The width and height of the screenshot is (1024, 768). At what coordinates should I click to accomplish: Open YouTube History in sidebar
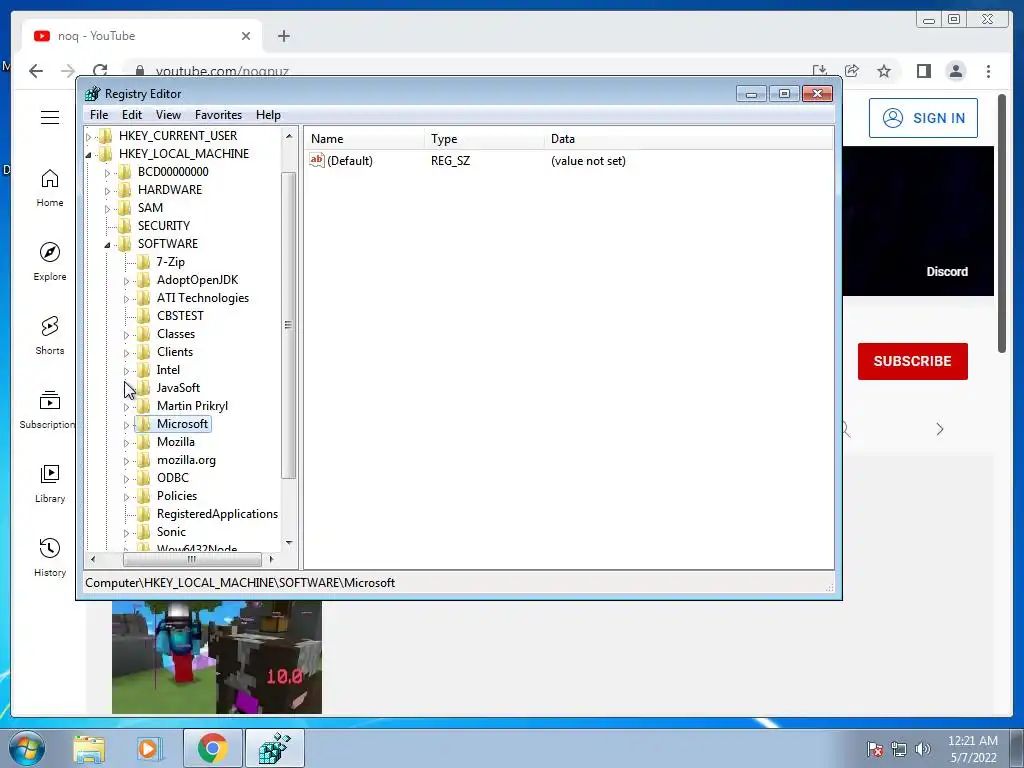(x=50, y=558)
